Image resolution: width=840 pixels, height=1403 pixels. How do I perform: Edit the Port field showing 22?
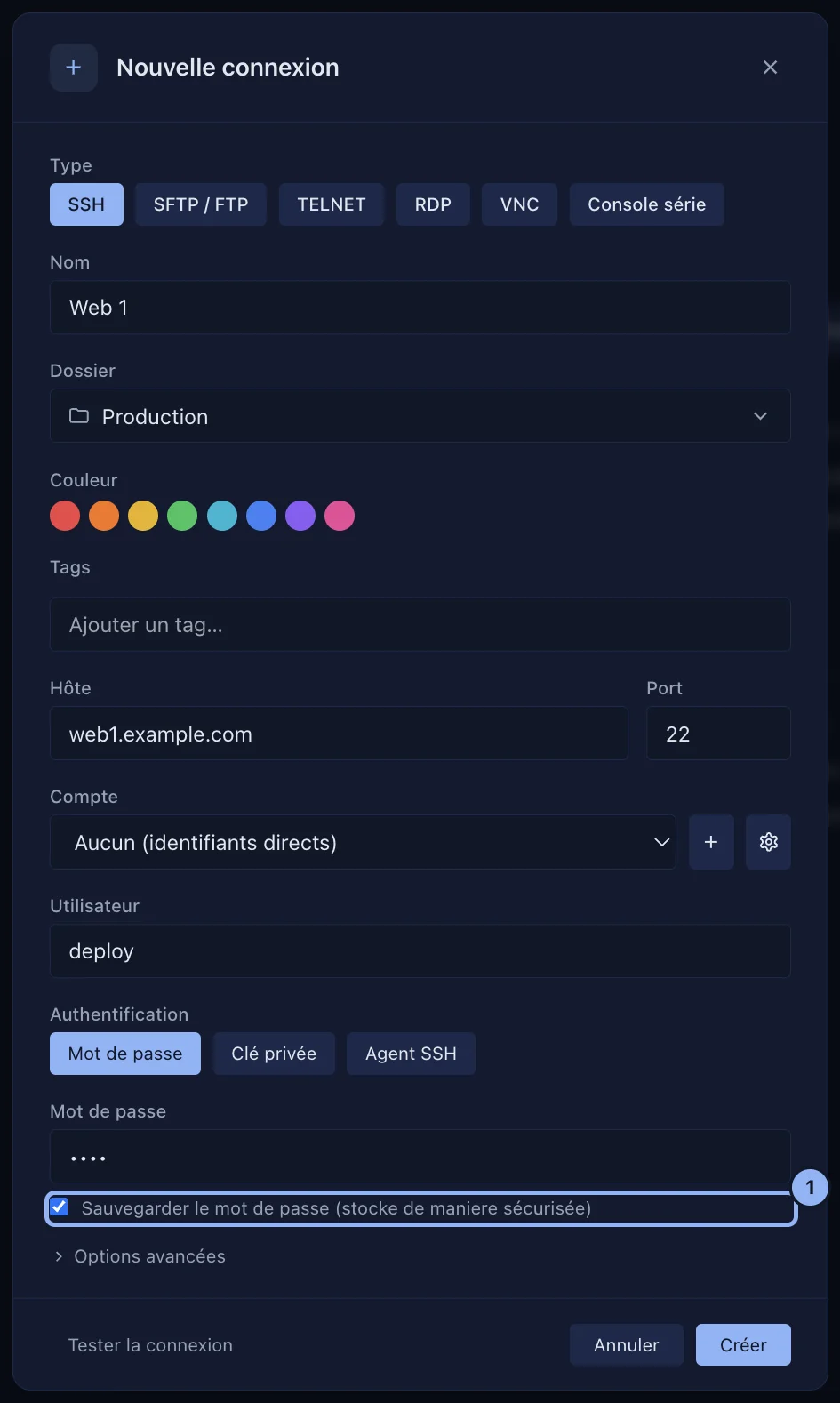[718, 734]
